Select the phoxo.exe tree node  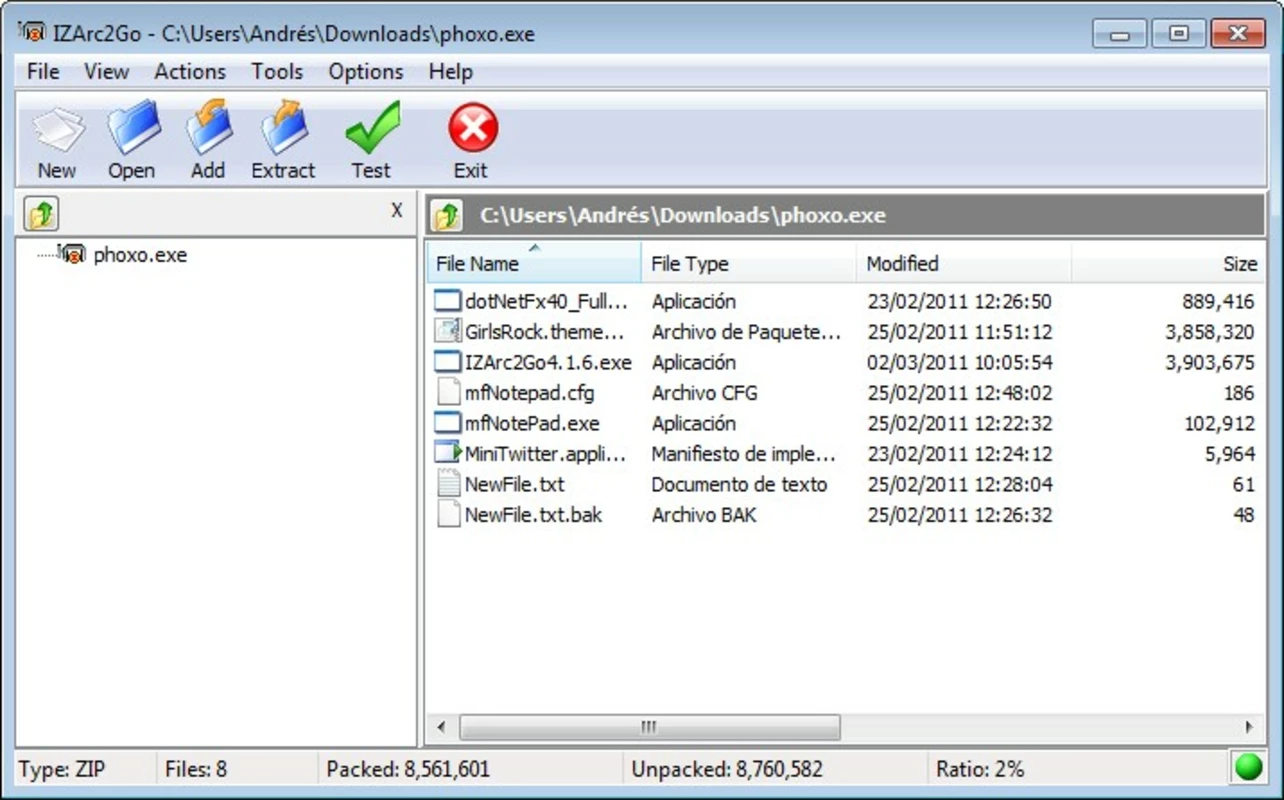140,254
